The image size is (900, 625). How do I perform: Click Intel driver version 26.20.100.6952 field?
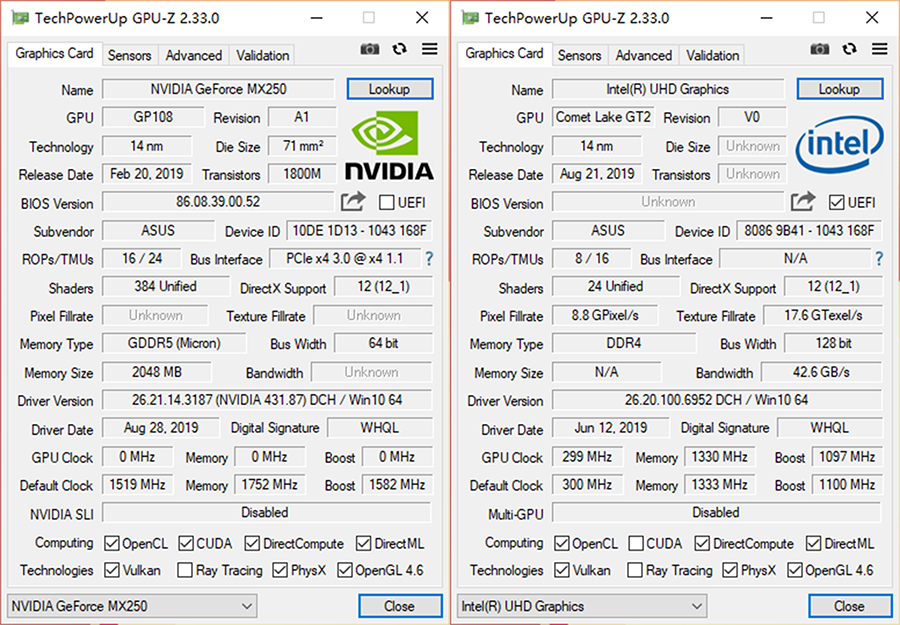coord(717,399)
